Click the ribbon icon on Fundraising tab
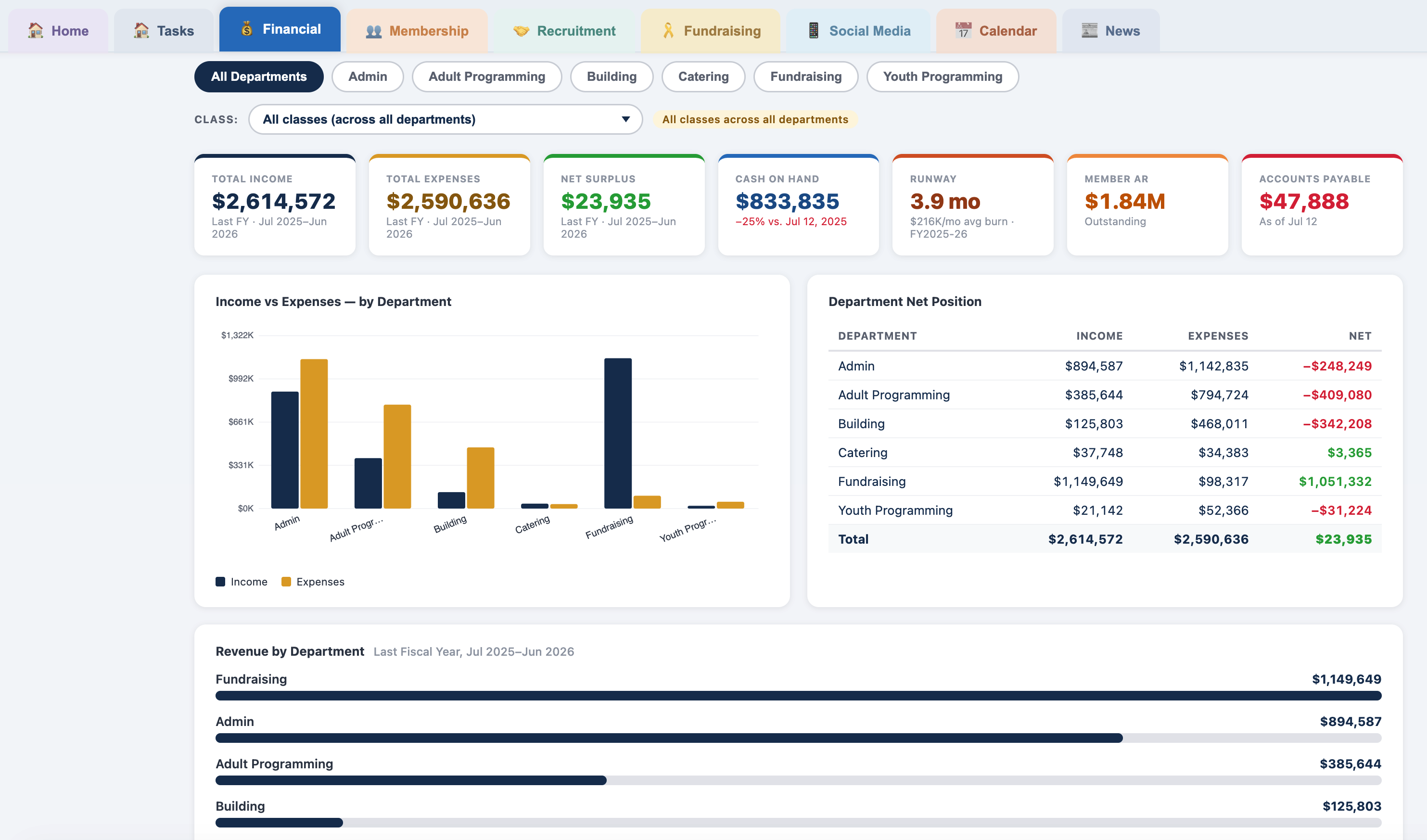This screenshot has height=840, width=1427. click(668, 31)
